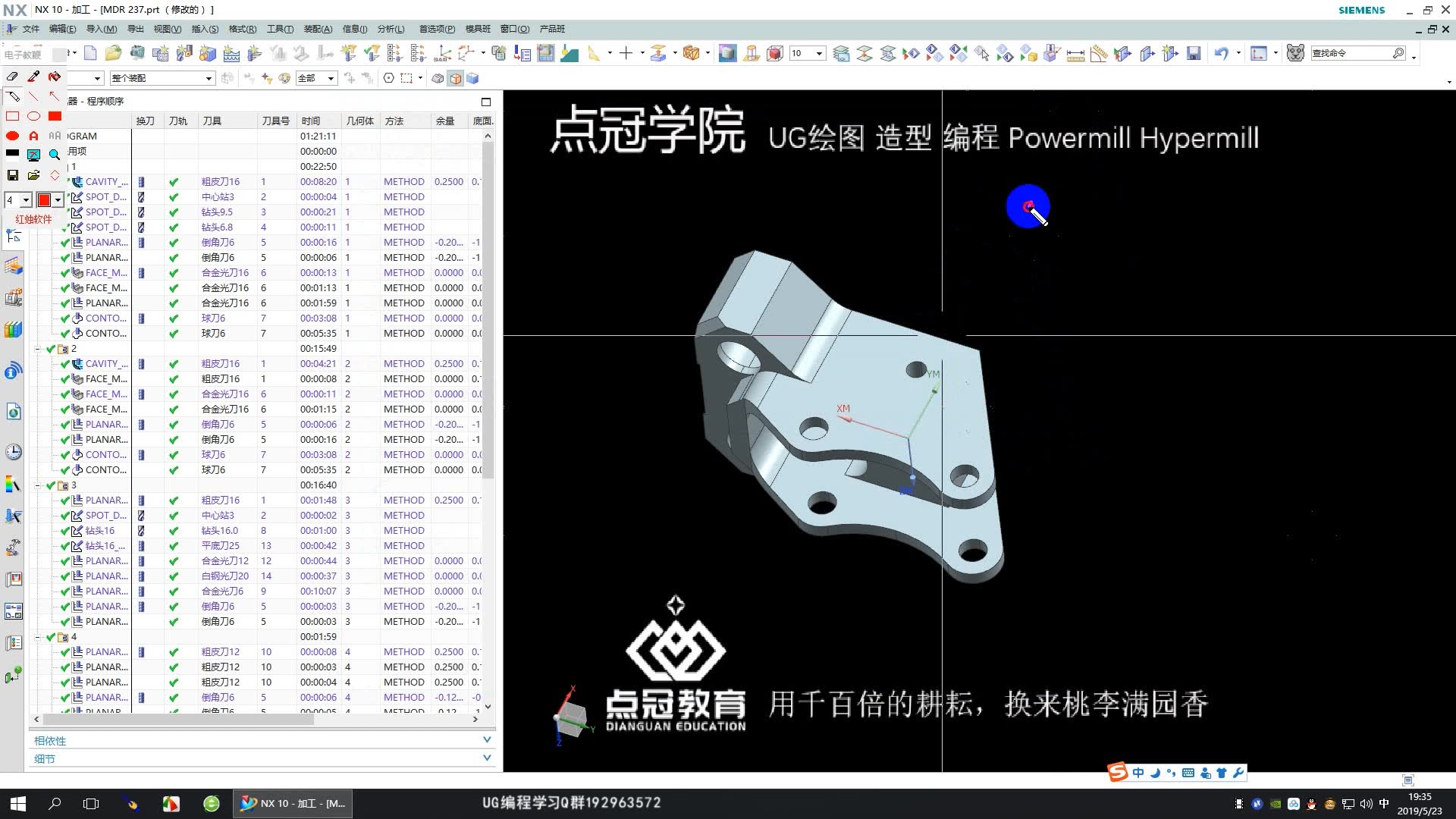Viewport: 1456px width, 819px height.
Task: Open the red color swatch dropdown in the left panel
Action: (58, 199)
